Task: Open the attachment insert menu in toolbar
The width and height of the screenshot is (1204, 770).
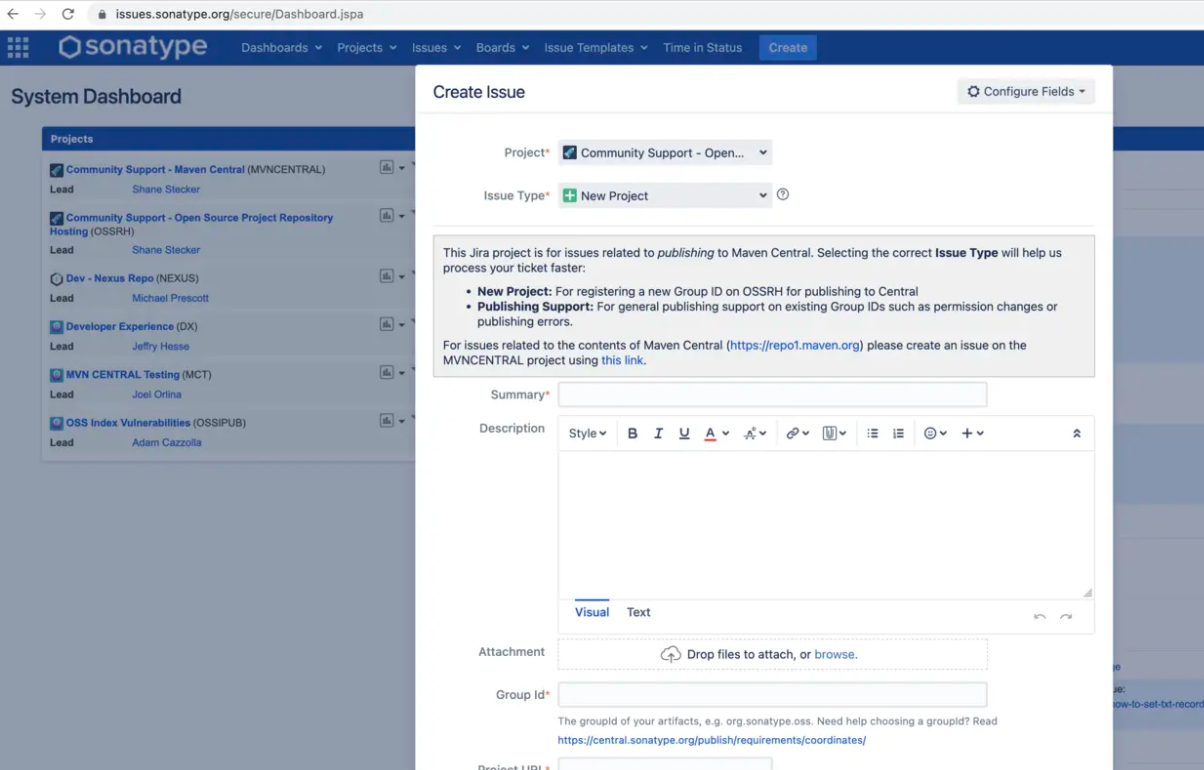Action: click(834, 433)
